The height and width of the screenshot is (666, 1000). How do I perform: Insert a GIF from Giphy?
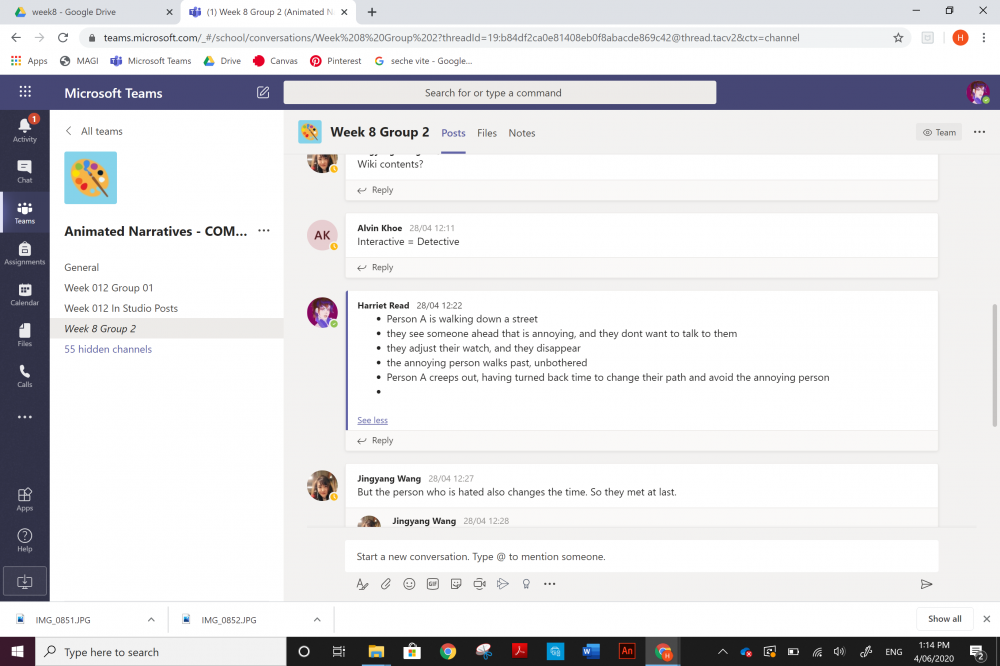432,584
